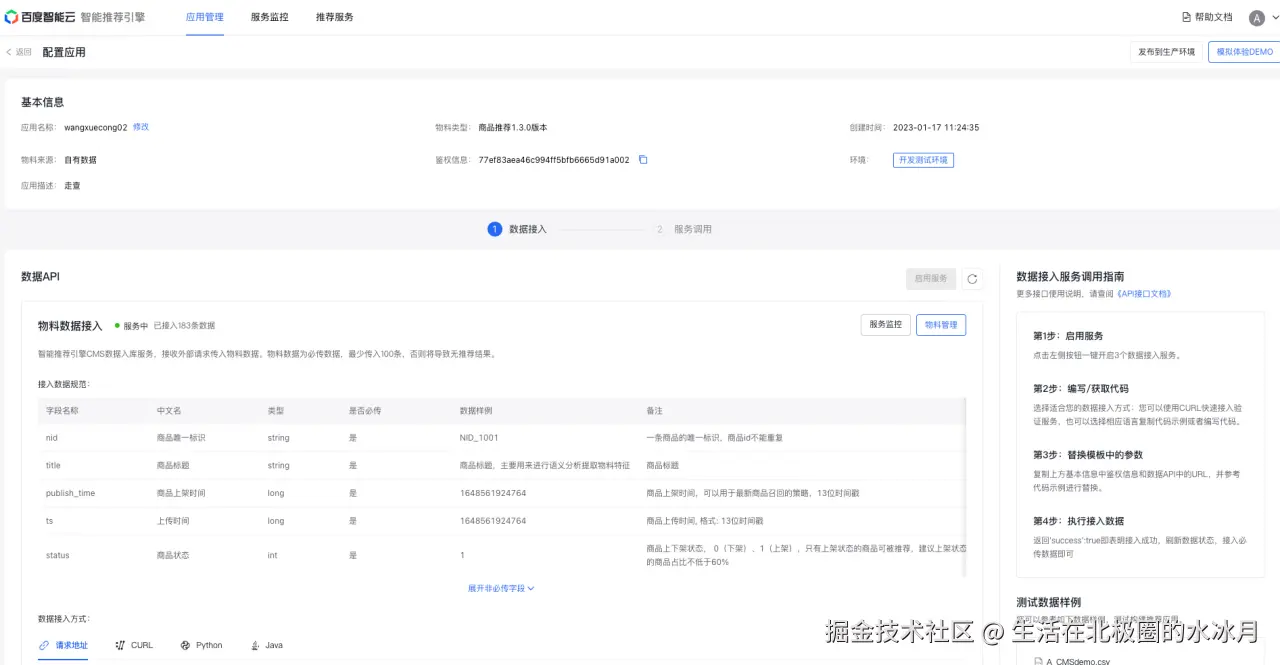Click the Baidu AI Cloud logo
This screenshot has width=1280, height=665.
(x=38, y=17)
